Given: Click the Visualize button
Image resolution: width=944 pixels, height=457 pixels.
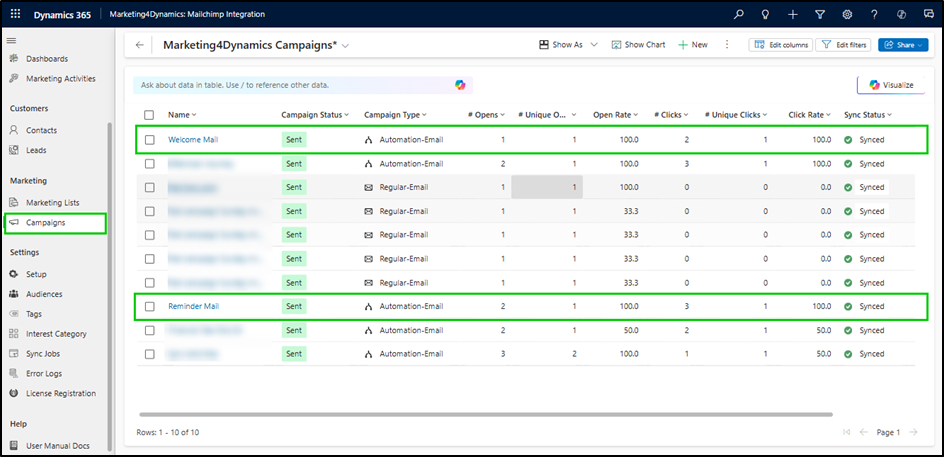Looking at the screenshot, I should coord(891,85).
